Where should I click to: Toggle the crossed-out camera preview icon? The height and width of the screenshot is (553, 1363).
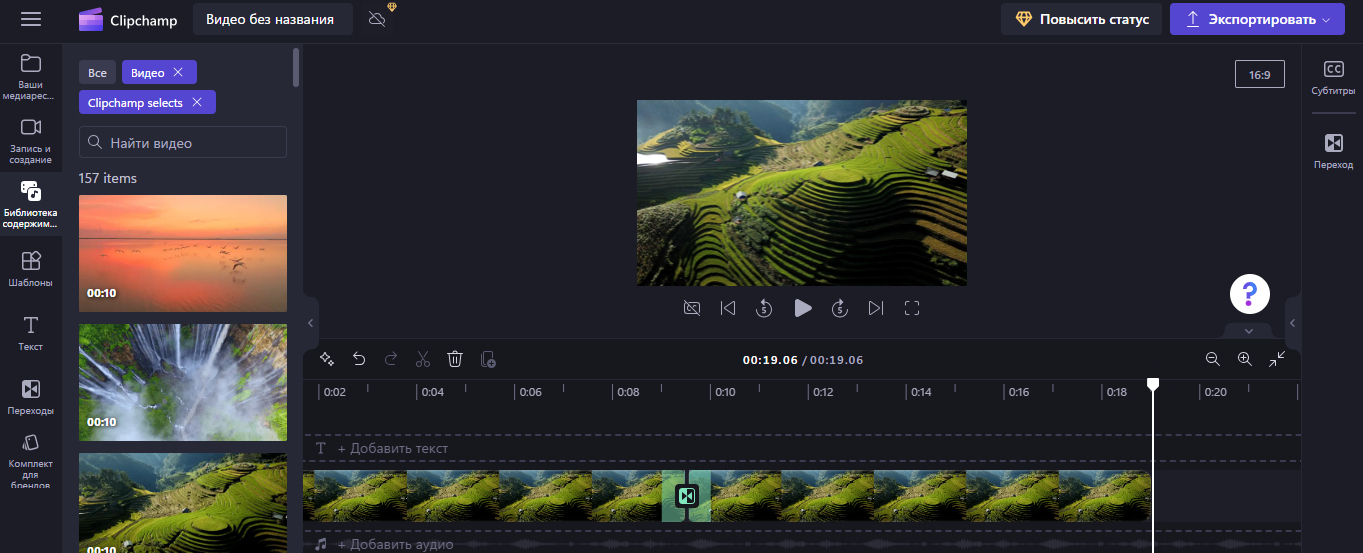(691, 308)
